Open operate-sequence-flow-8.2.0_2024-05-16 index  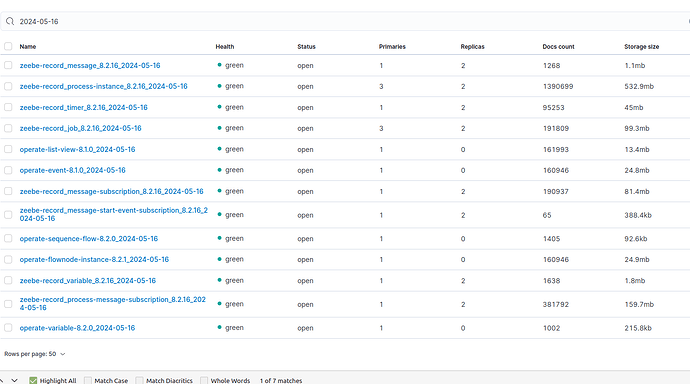pos(88,239)
